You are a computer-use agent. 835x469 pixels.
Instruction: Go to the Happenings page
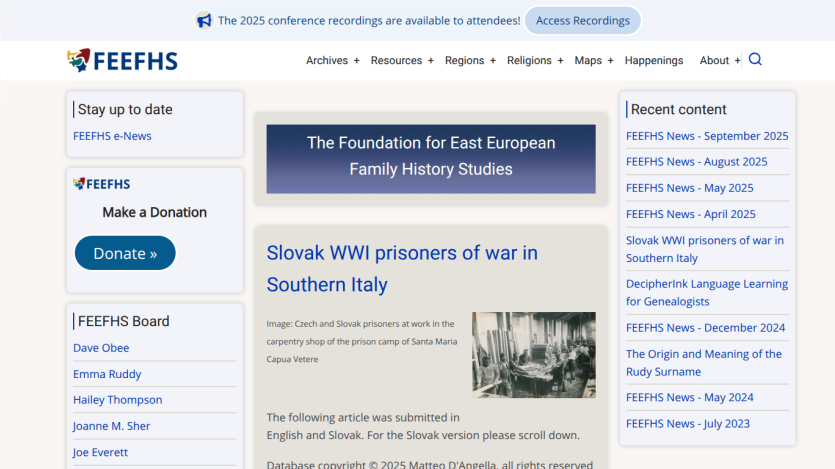[653, 61]
